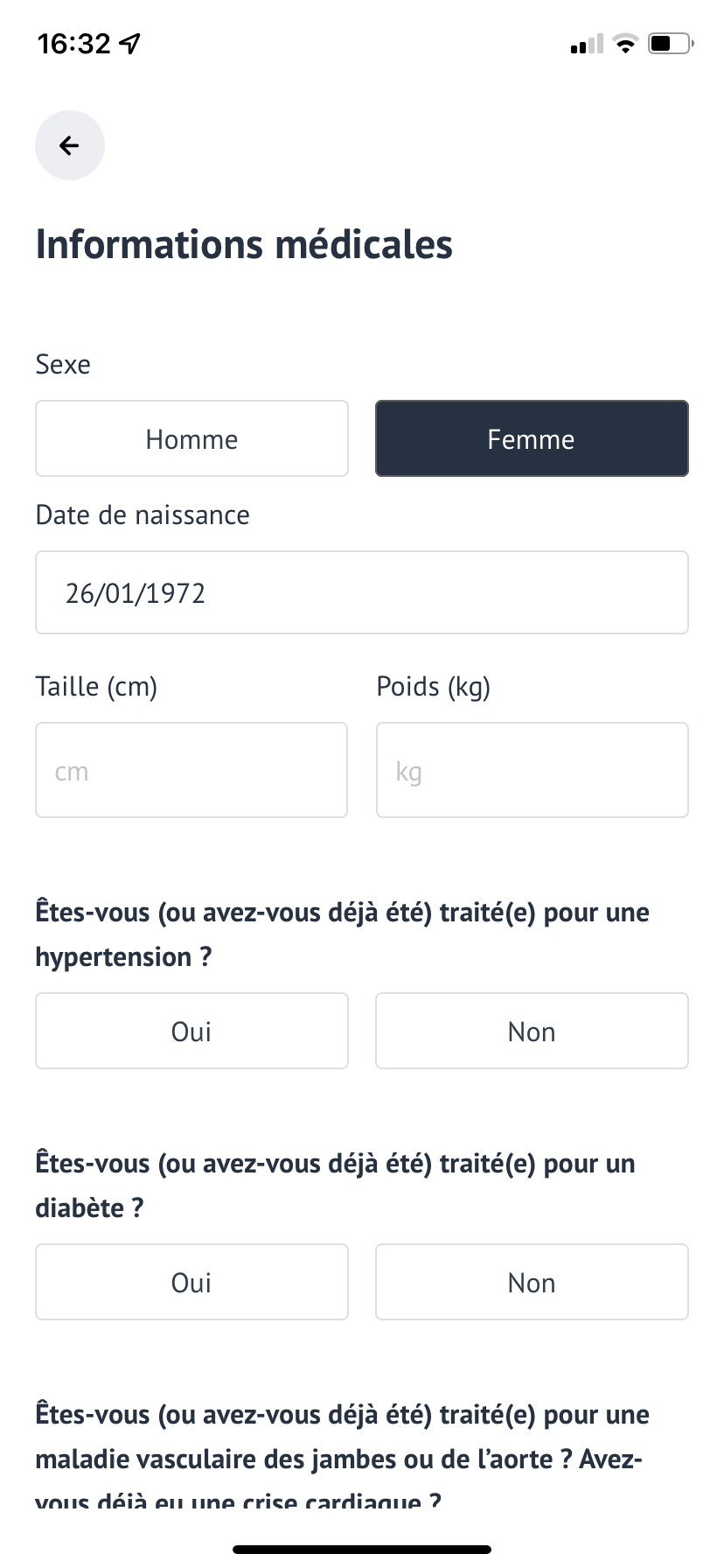724x1568 pixels.
Task: Answer Oui for hypertension treatment
Action: [191, 1031]
